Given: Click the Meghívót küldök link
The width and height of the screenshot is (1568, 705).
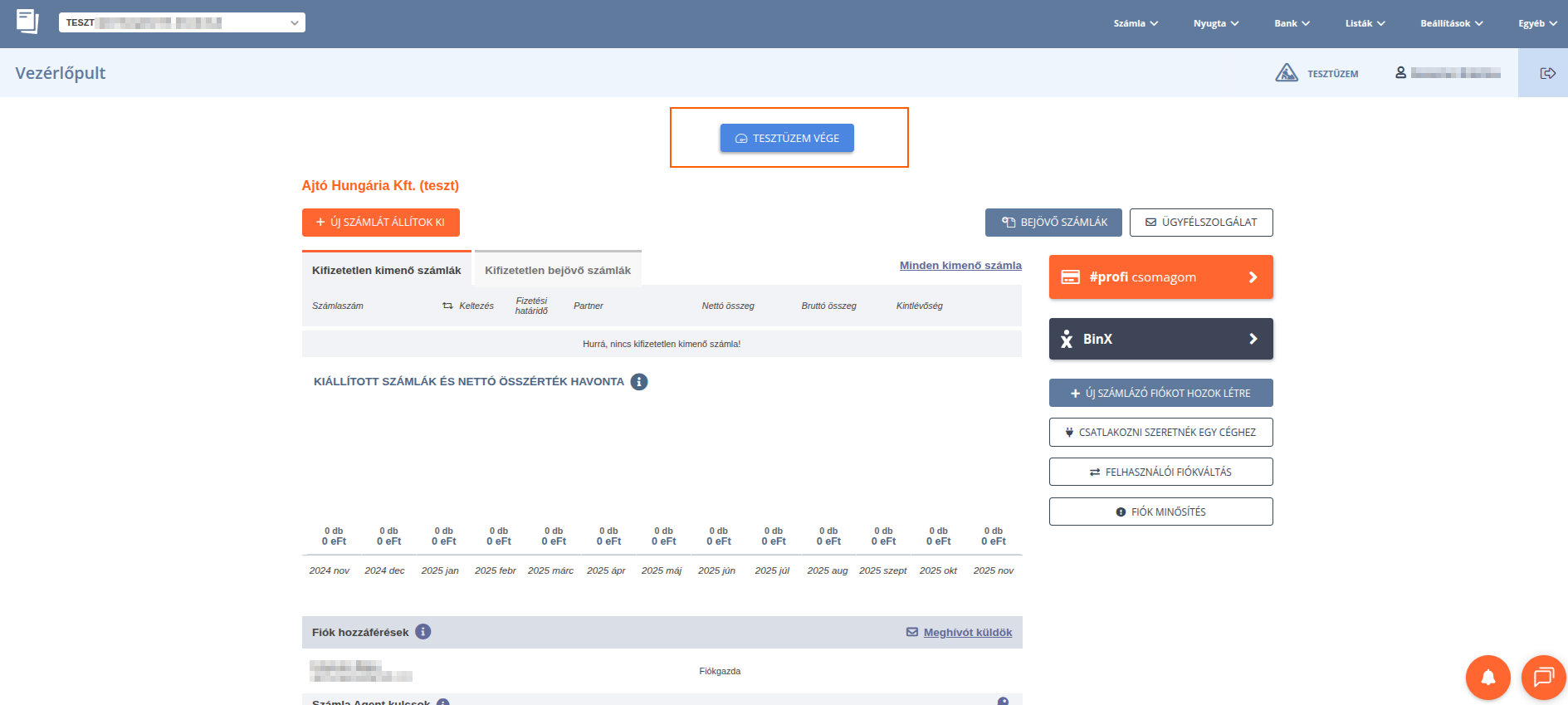Looking at the screenshot, I should coord(966,633).
